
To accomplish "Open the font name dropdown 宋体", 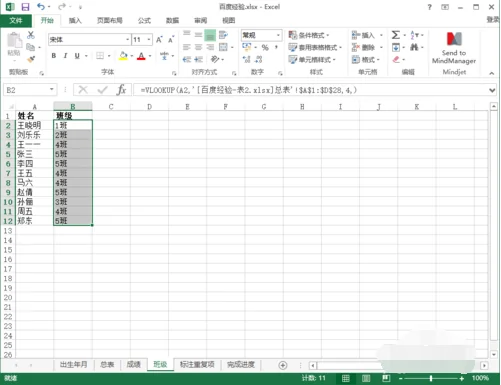I will pyautogui.click(x=128, y=40).
